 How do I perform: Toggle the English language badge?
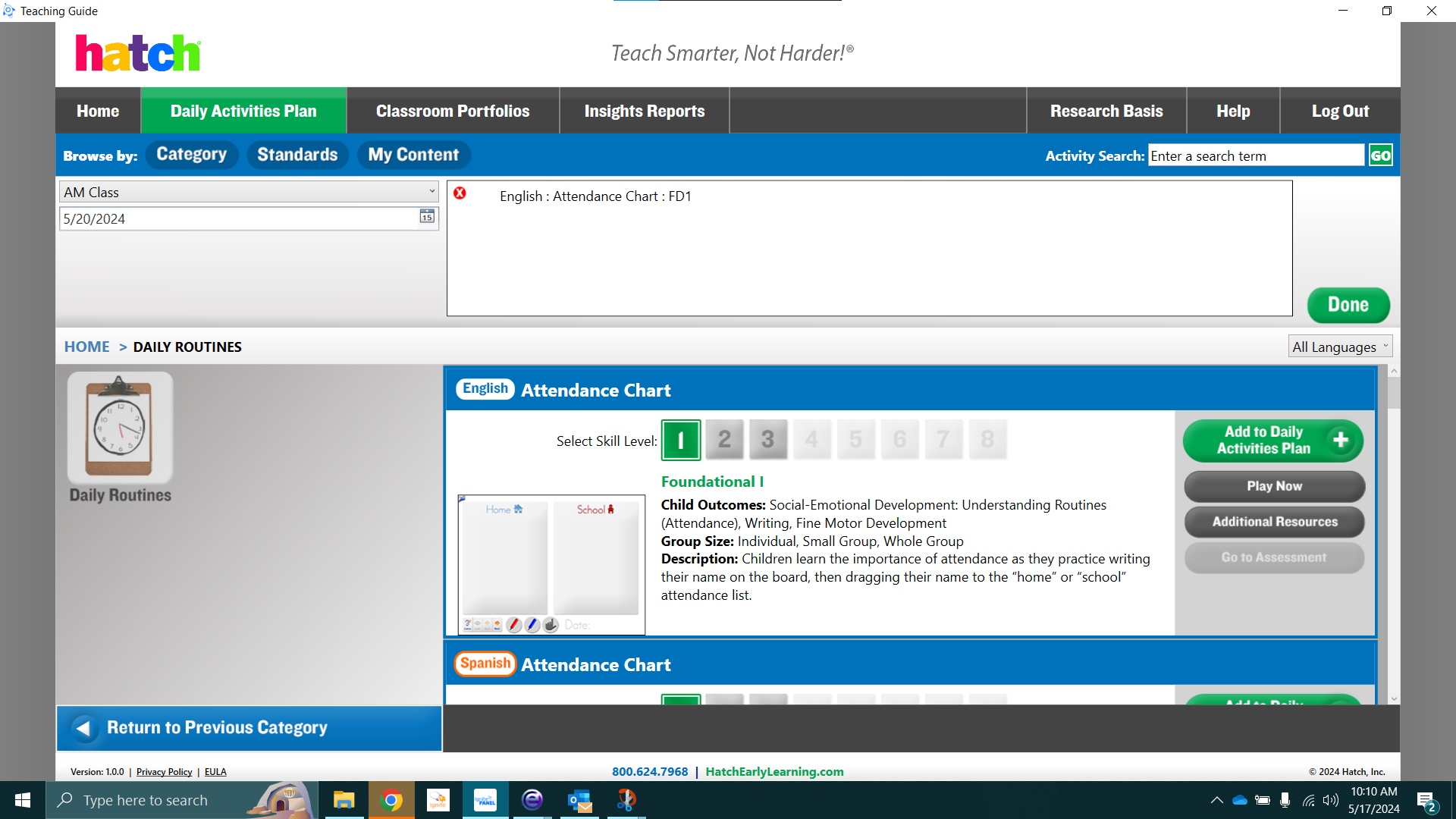[x=485, y=388]
